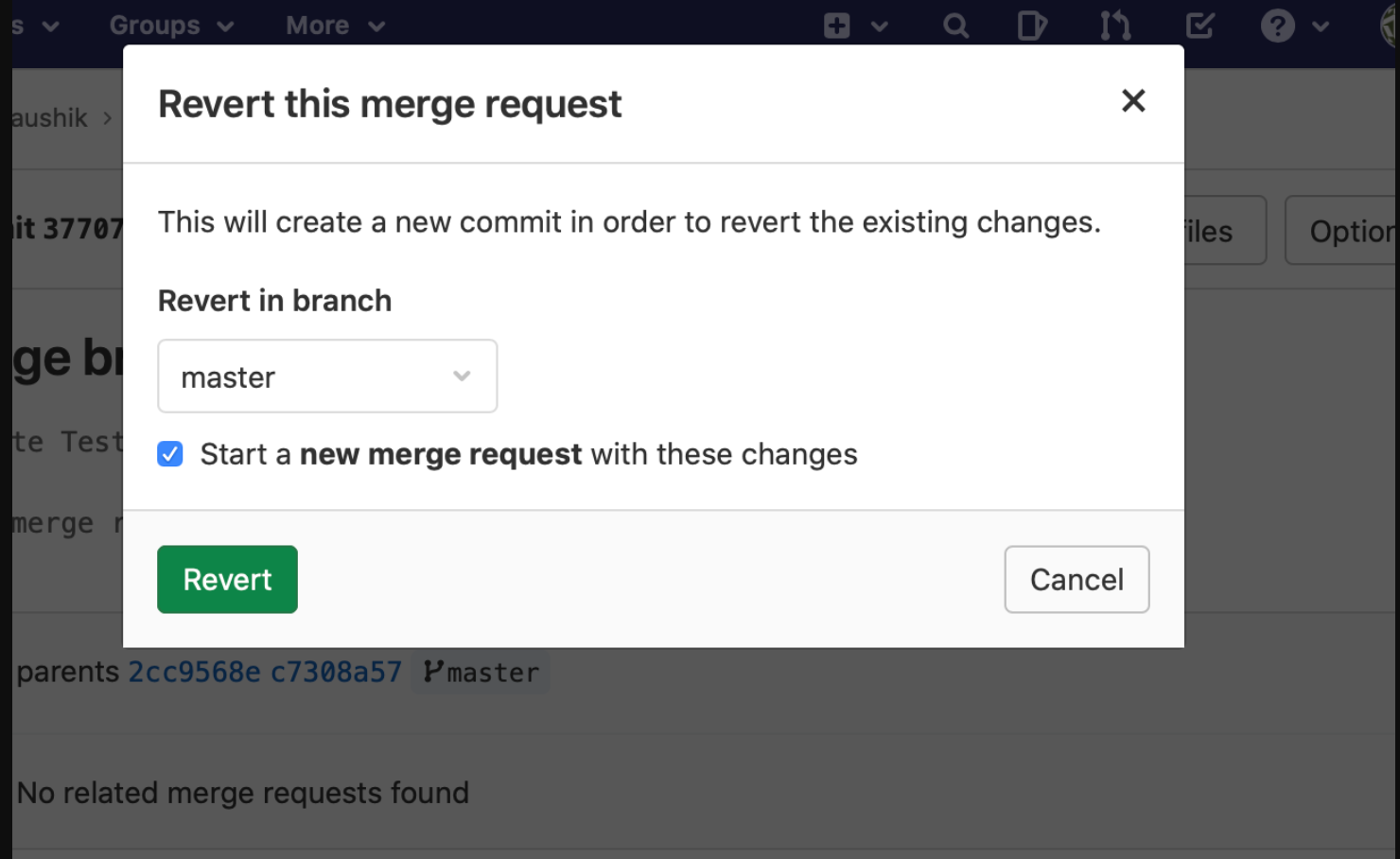Click the master branch tag icon
Screen dimensions: 1400x859
point(432,672)
